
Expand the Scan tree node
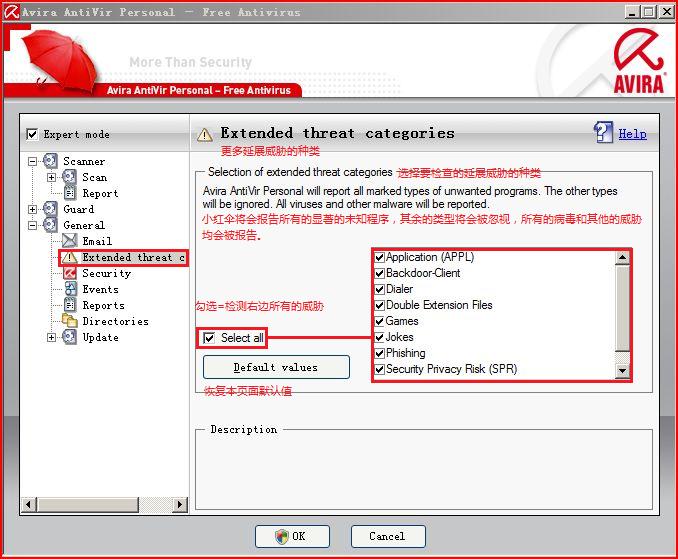point(51,177)
